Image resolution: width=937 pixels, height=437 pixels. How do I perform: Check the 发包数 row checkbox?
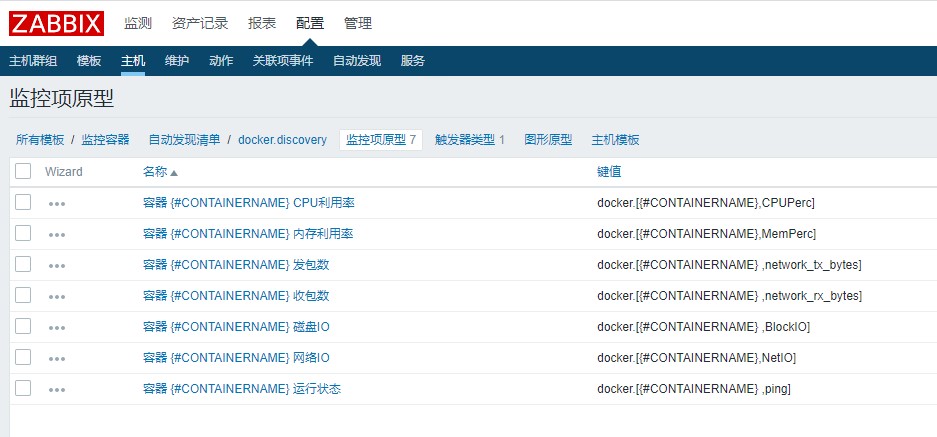click(x=23, y=264)
